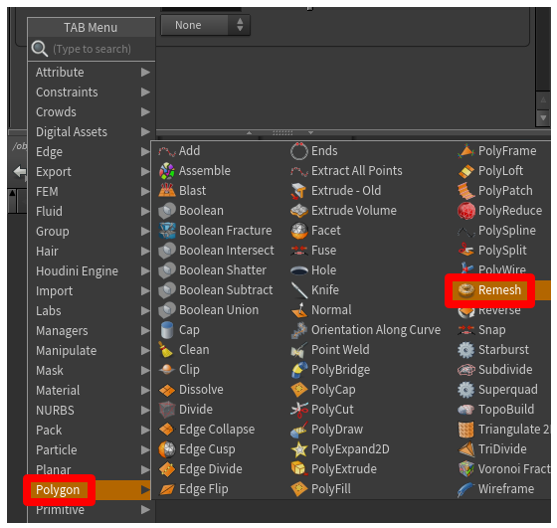The image size is (557, 528).
Task: Click the Add node icon
Action: click(167, 151)
